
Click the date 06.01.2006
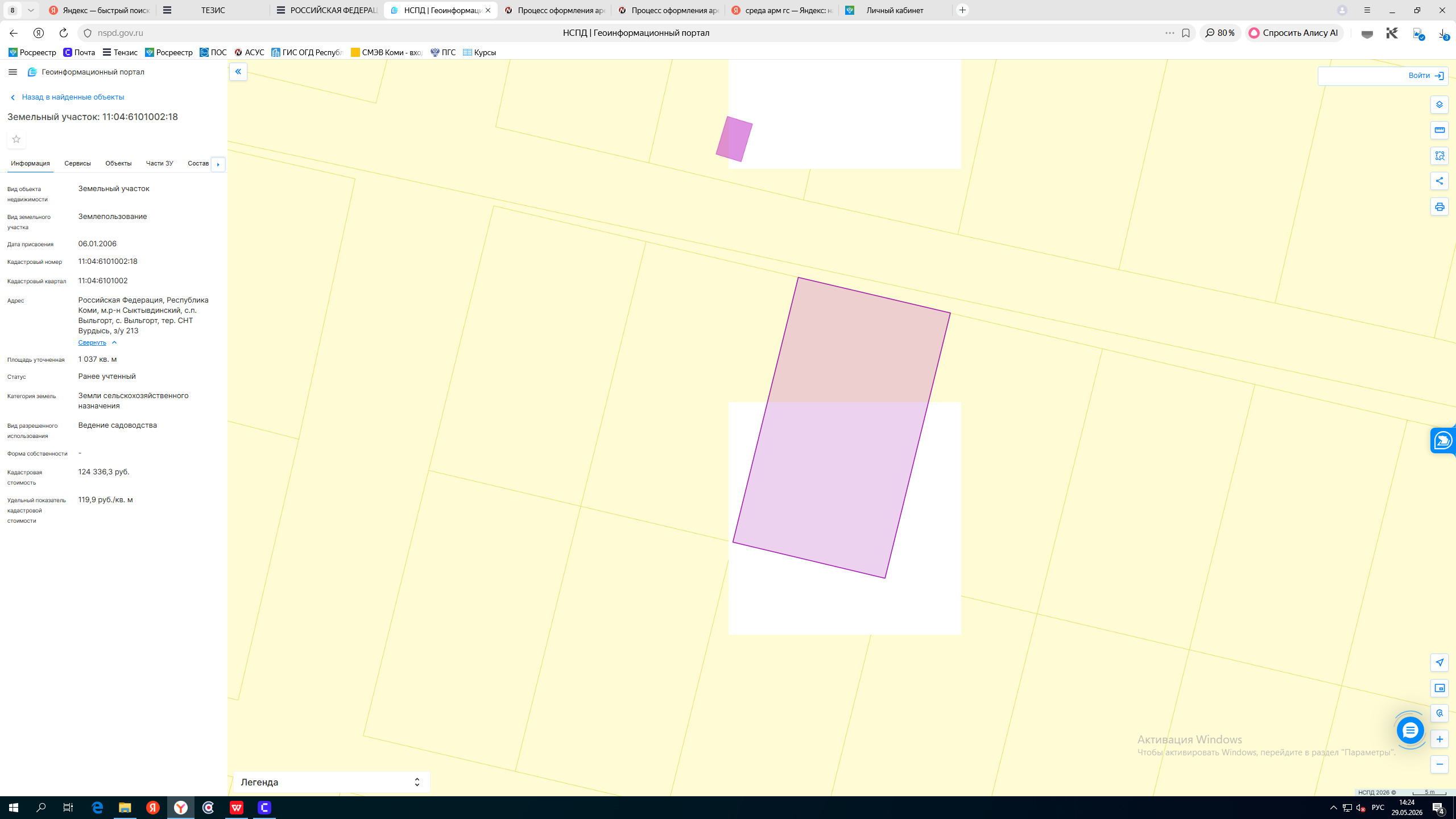[97, 244]
